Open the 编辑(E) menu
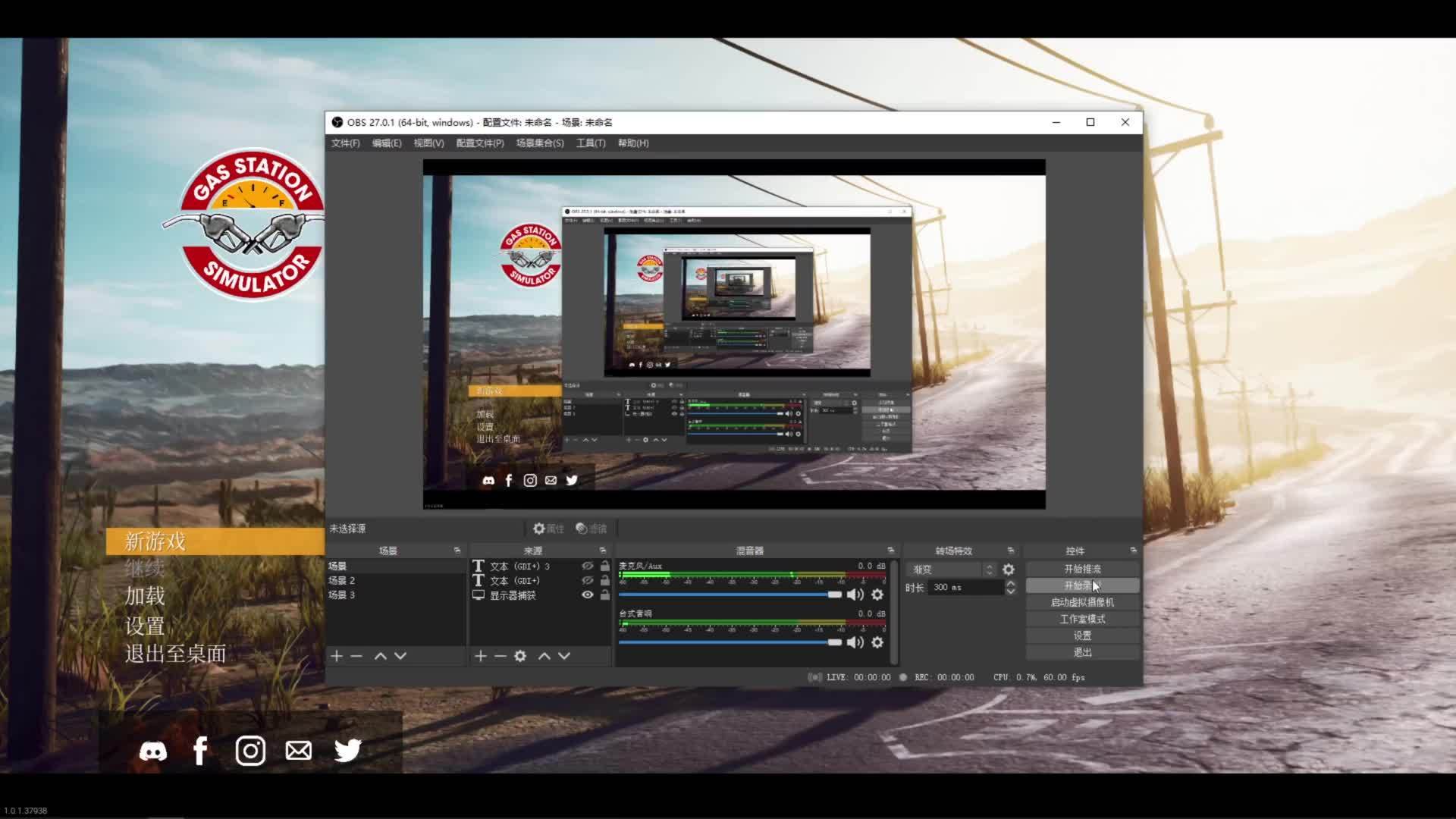The height and width of the screenshot is (819, 1456). point(387,143)
